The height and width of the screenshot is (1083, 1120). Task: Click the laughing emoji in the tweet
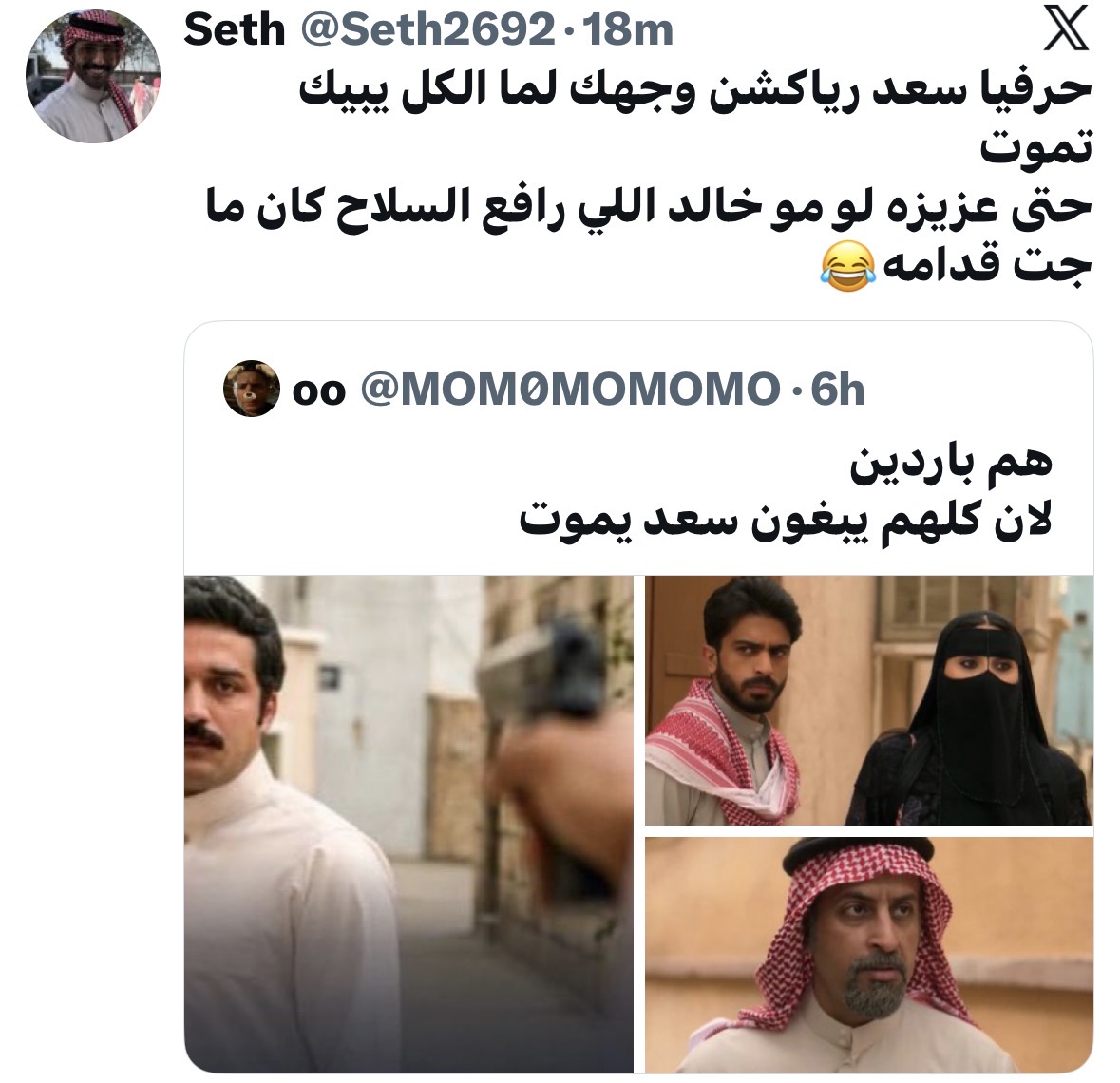click(847, 266)
